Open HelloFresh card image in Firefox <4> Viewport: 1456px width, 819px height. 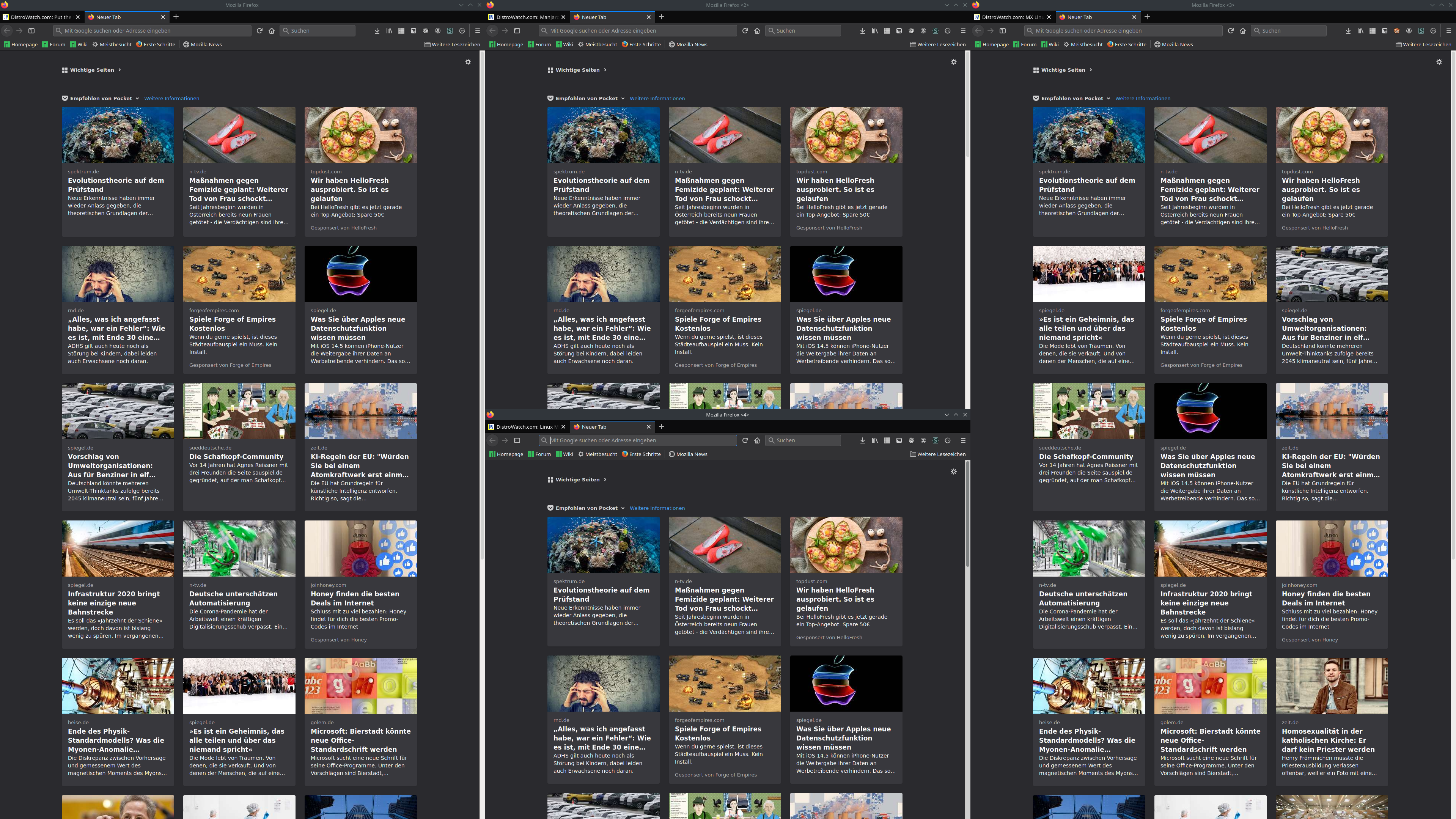point(846,545)
